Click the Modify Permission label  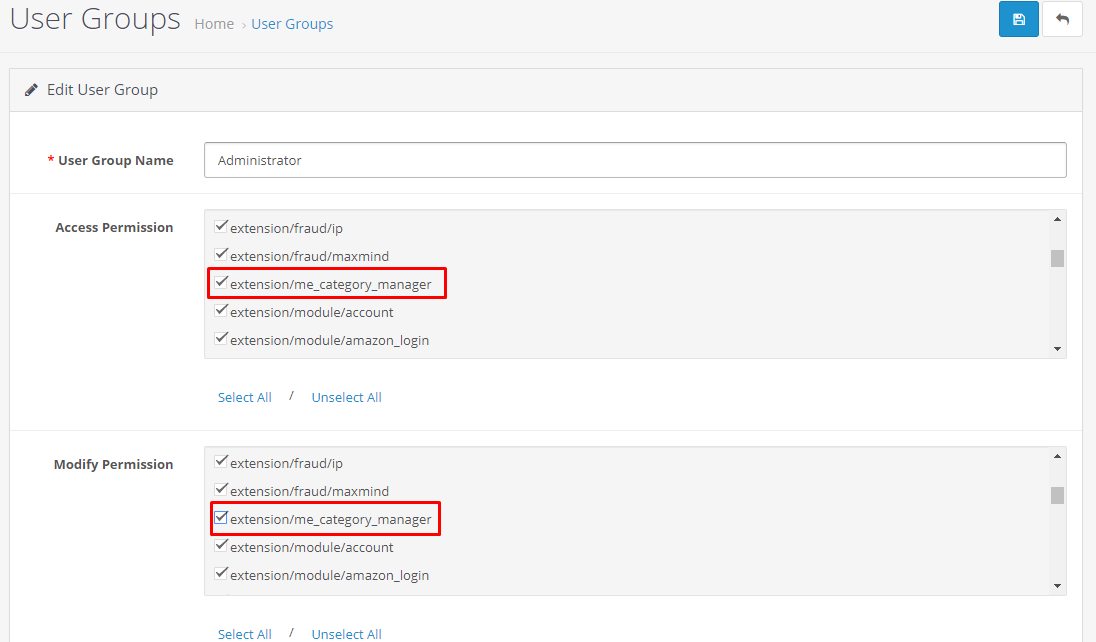point(113,464)
